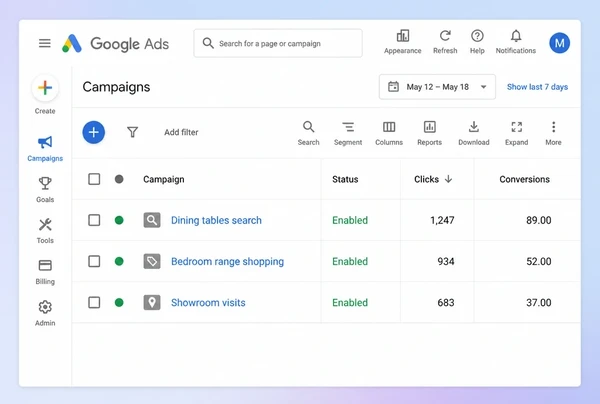Open Bedroom range shopping campaign
This screenshot has height=404, width=600.
[227, 261]
